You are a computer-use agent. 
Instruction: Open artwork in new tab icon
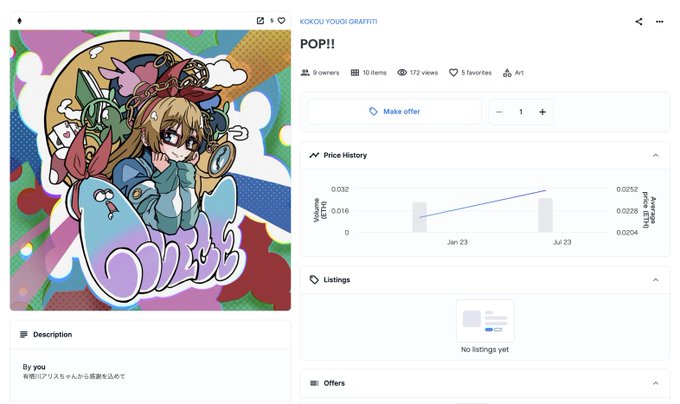260,20
